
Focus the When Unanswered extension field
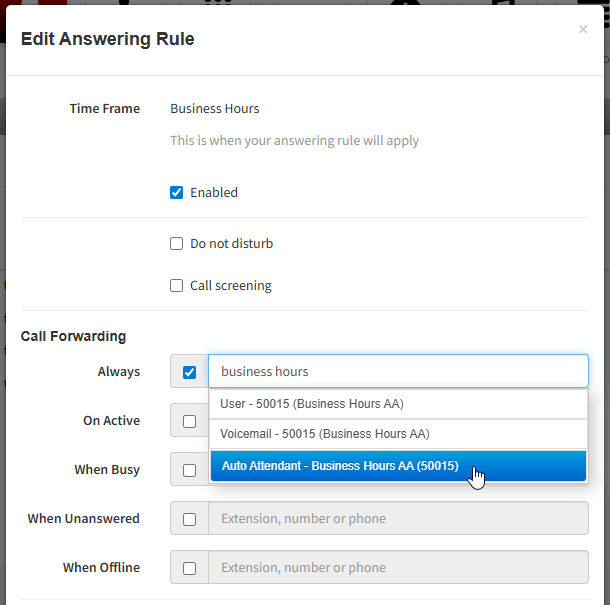point(398,518)
